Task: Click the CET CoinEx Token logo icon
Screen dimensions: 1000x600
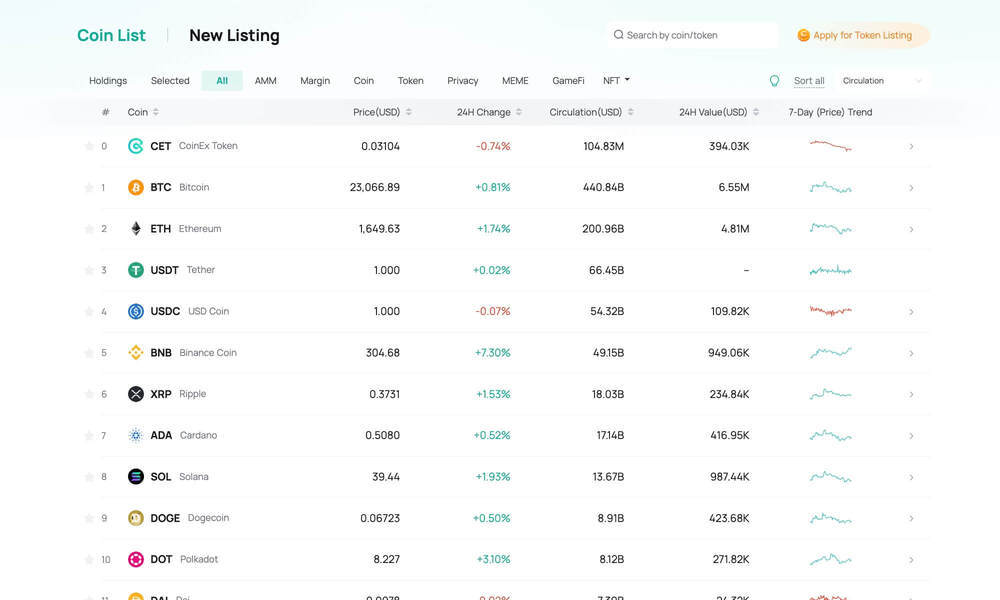Action: click(135, 146)
